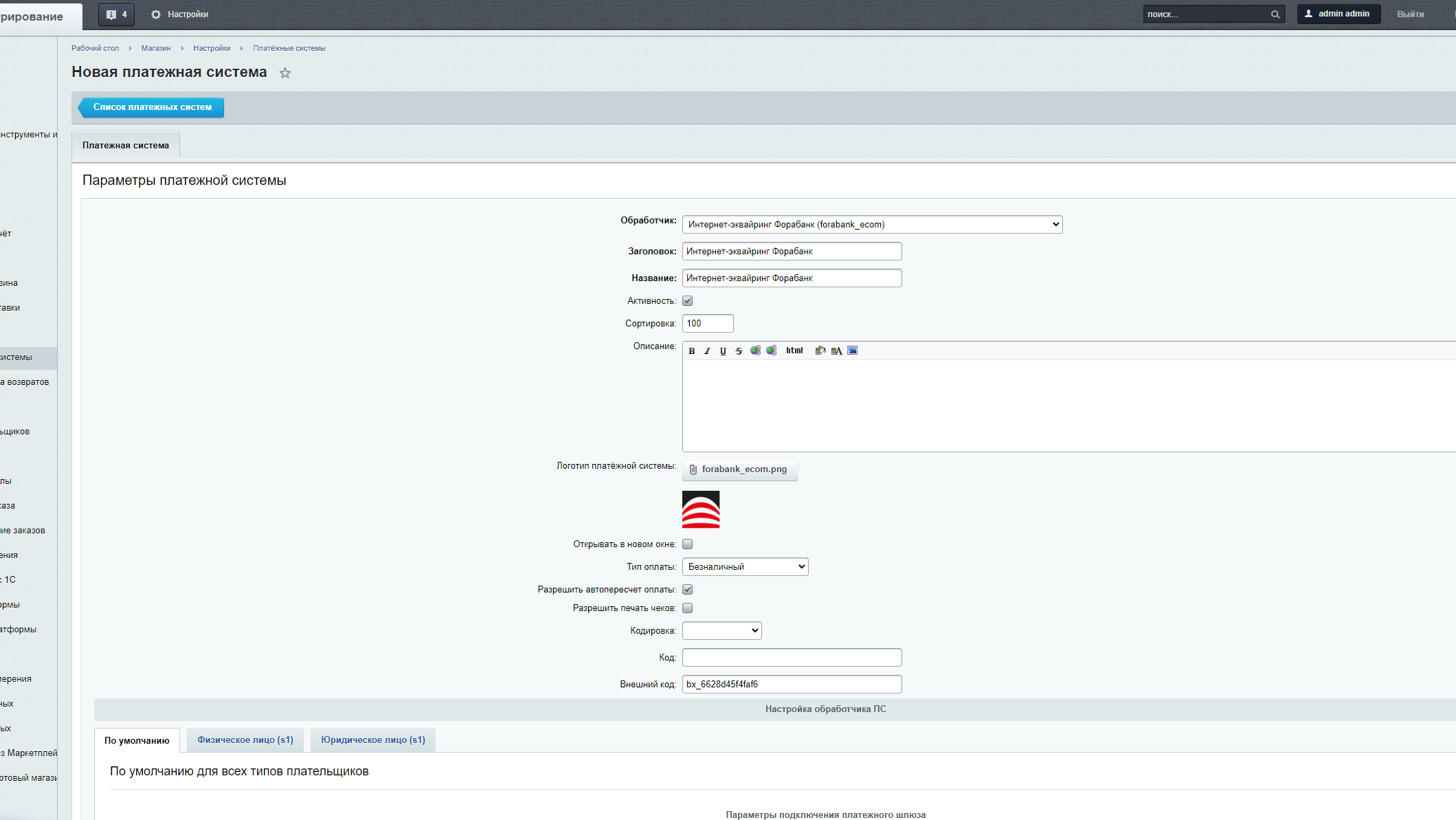Toggle the Активность checkbox
The image size is (1456, 820).
pyautogui.click(x=688, y=301)
